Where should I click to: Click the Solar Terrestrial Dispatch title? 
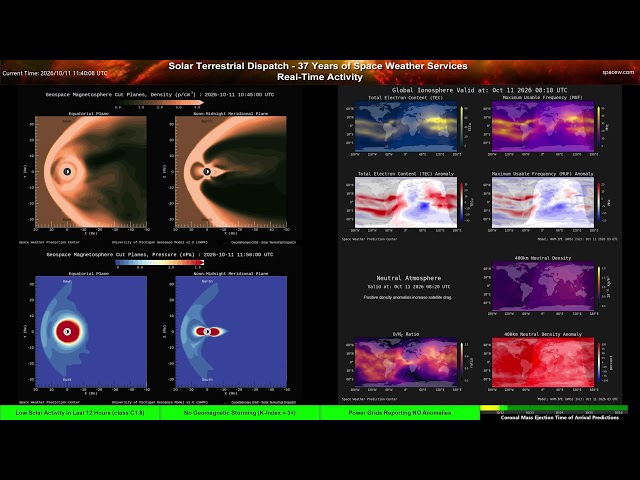pos(318,66)
